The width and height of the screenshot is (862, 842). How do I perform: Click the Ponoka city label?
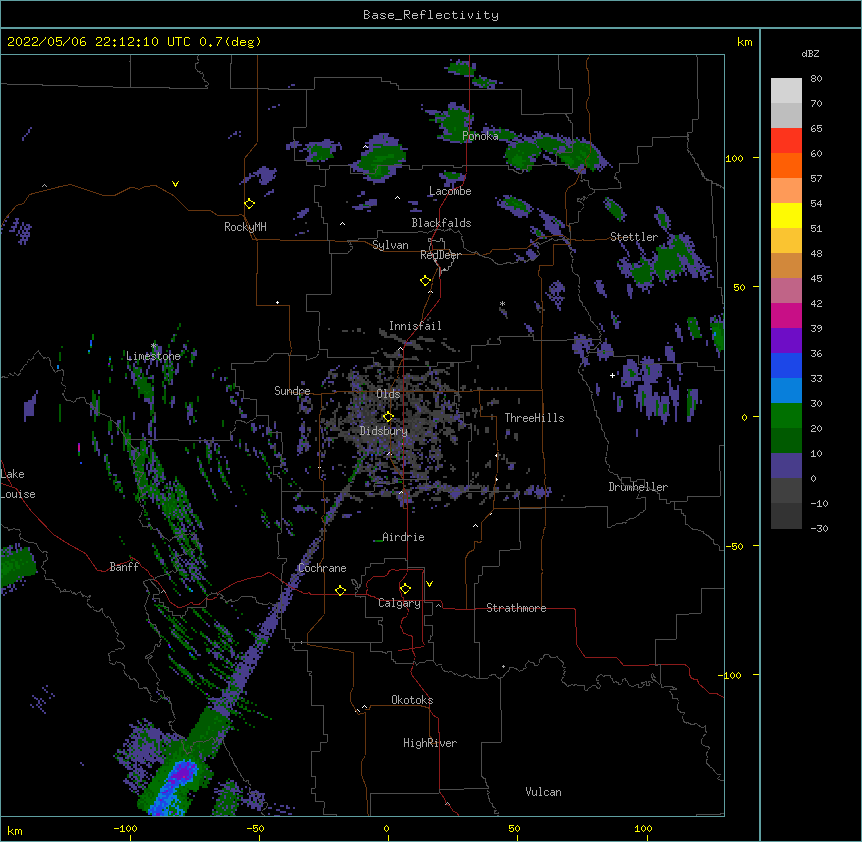[x=480, y=136]
